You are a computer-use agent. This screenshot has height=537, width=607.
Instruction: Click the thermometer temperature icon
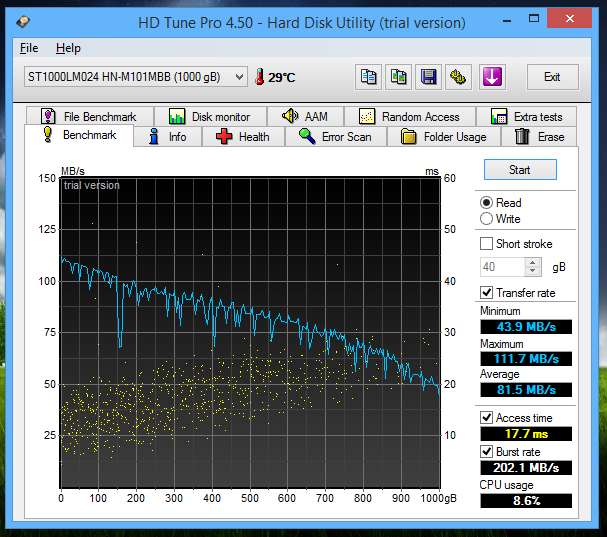pyautogui.click(x=259, y=77)
